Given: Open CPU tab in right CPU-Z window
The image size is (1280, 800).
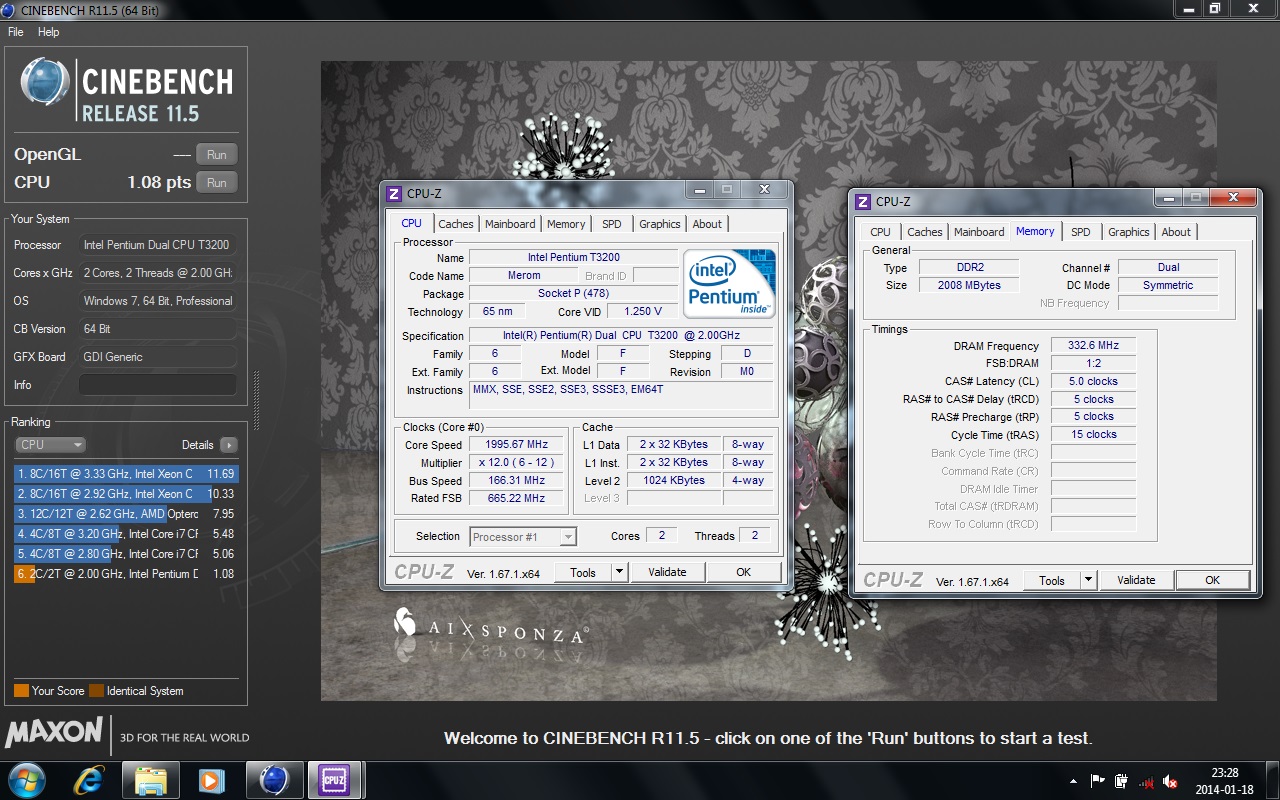Looking at the screenshot, I should tap(880, 232).
